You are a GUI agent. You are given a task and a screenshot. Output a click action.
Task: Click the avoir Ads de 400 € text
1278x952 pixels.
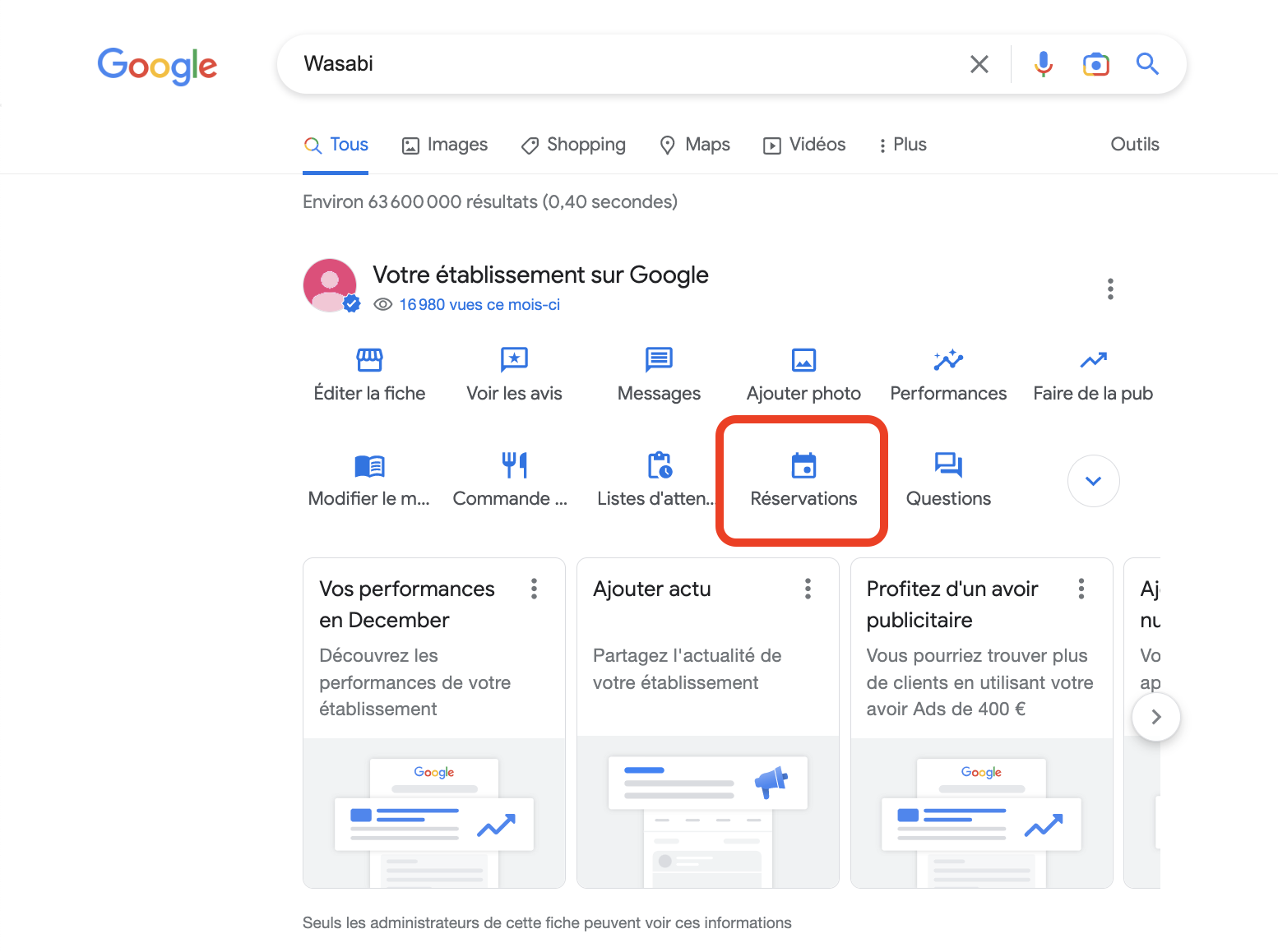click(946, 709)
